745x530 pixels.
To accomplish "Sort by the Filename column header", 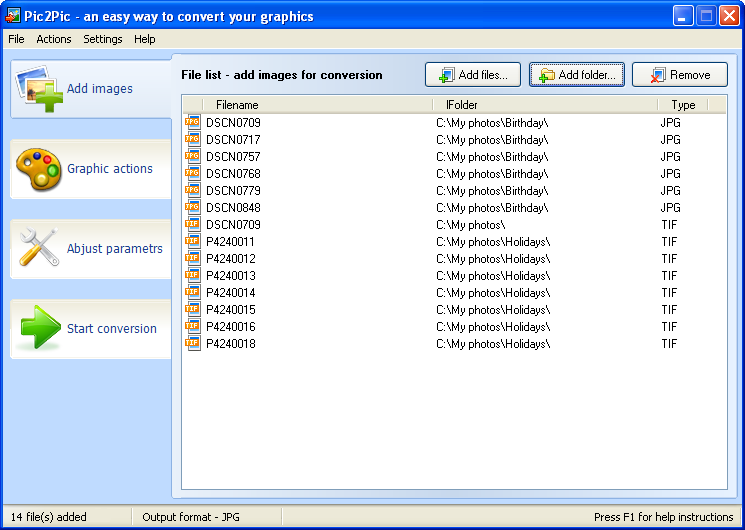I will tap(317, 105).
